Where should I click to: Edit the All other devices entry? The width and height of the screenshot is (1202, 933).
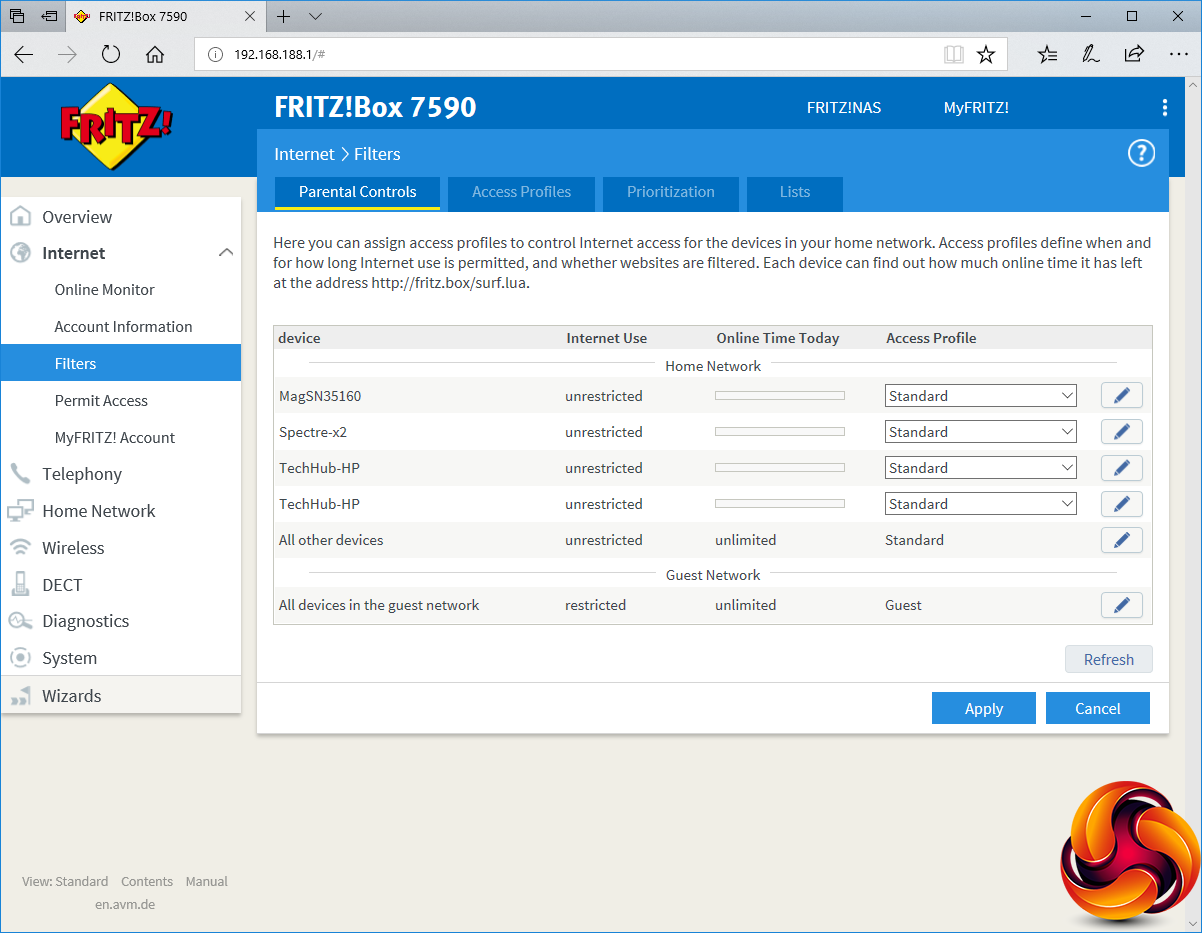1121,540
